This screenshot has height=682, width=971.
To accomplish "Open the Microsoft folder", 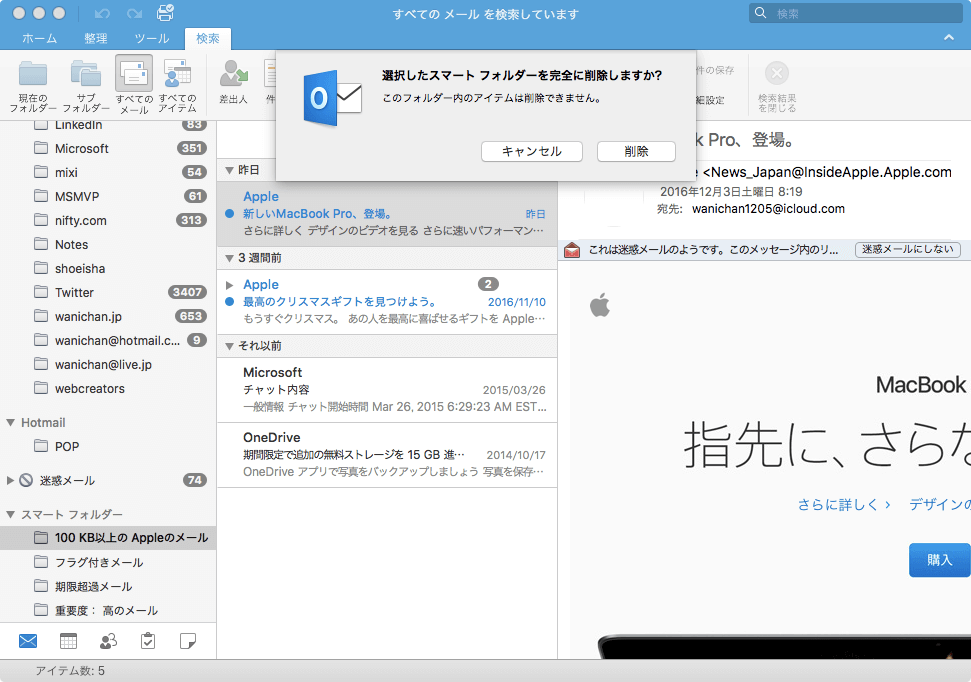I will (108, 149).
